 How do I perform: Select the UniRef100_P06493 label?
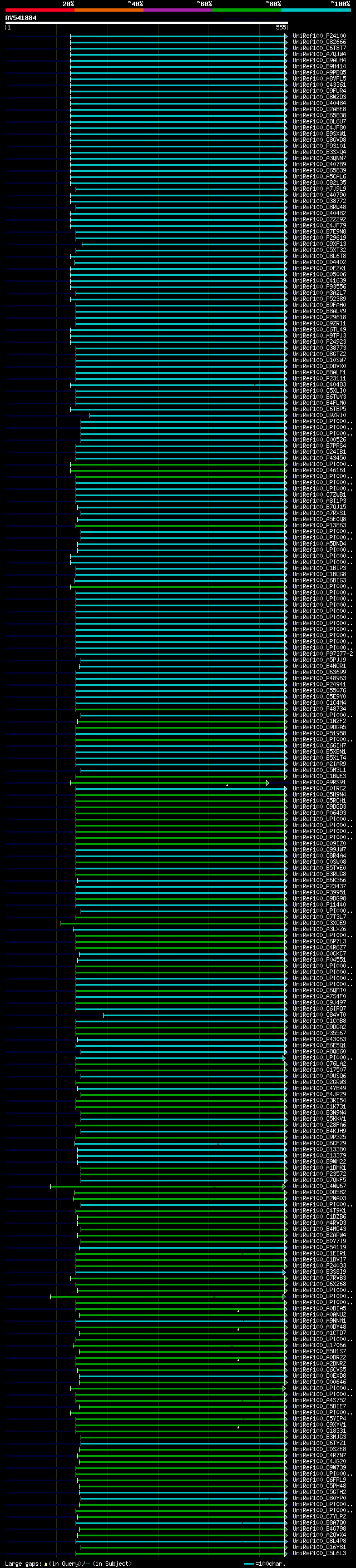319,813
